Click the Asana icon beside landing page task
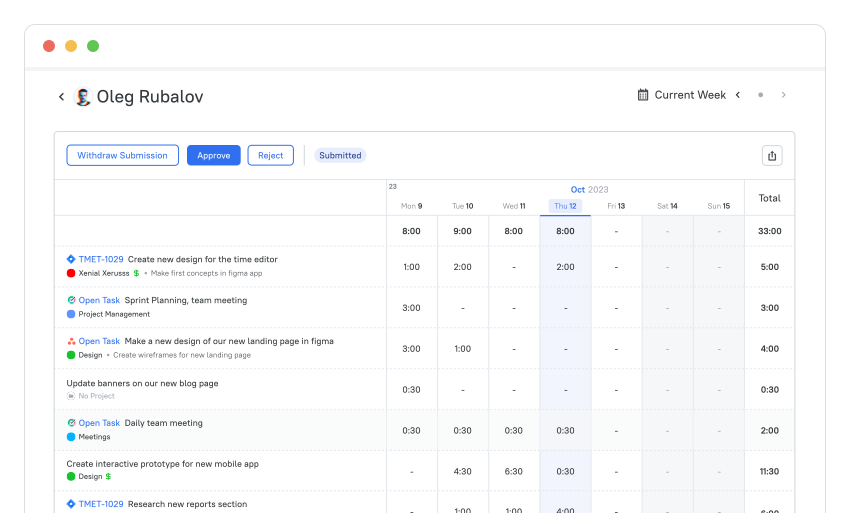Viewport: 850px width, 513px height. point(71,341)
